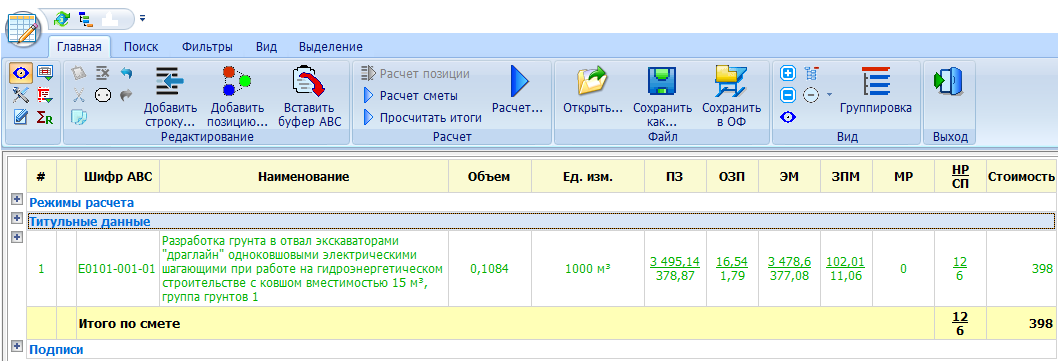This screenshot has width=1058, height=361.
Task: Run Расчет сметы
Action: click(411, 95)
